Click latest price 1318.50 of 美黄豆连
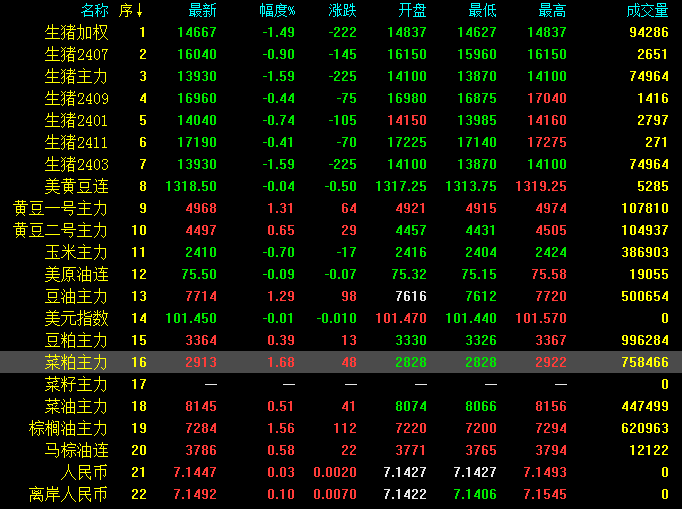The width and height of the screenshot is (682, 509). [x=191, y=187]
